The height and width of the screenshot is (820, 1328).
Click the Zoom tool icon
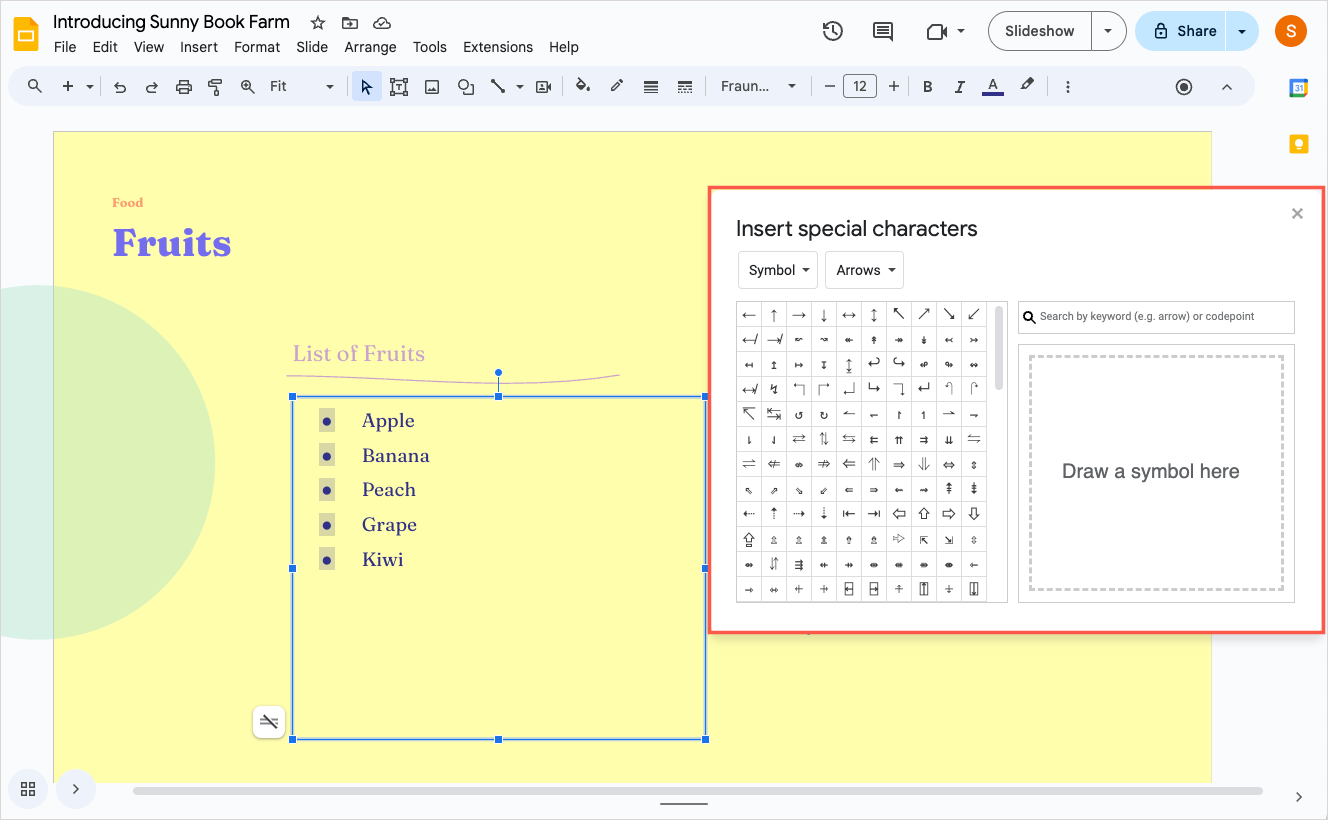pyautogui.click(x=248, y=87)
